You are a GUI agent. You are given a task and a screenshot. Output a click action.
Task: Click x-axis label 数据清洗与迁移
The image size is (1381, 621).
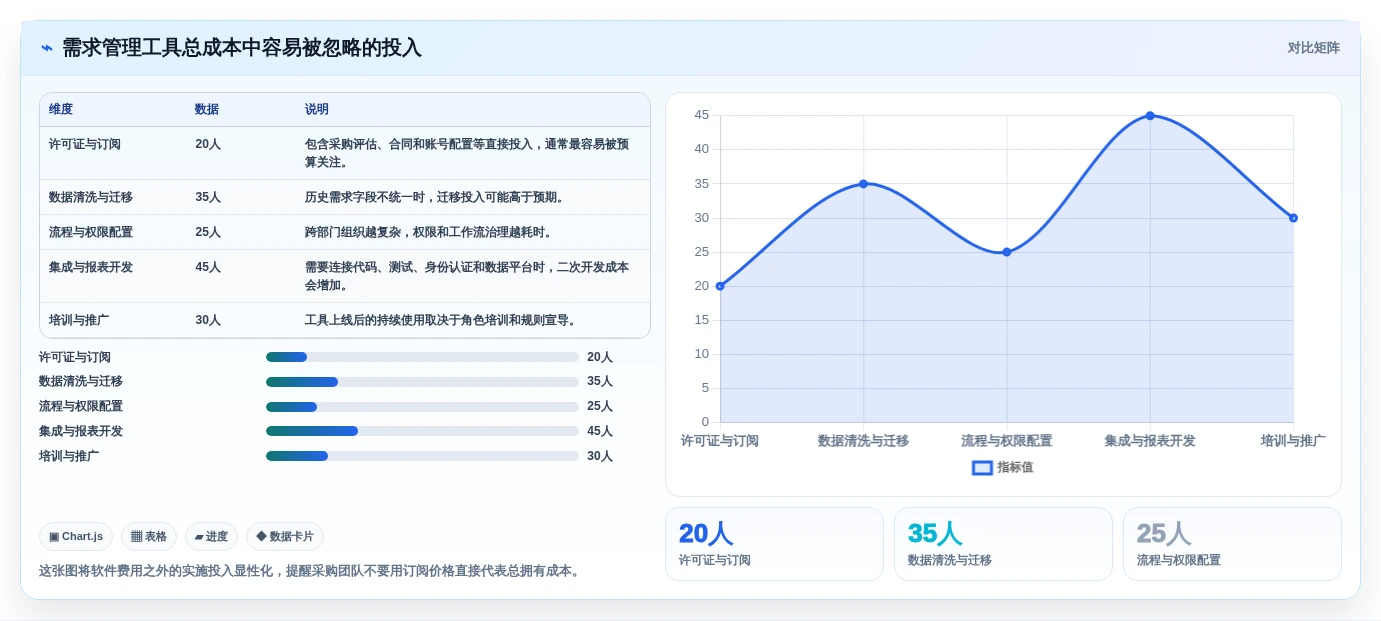point(863,441)
